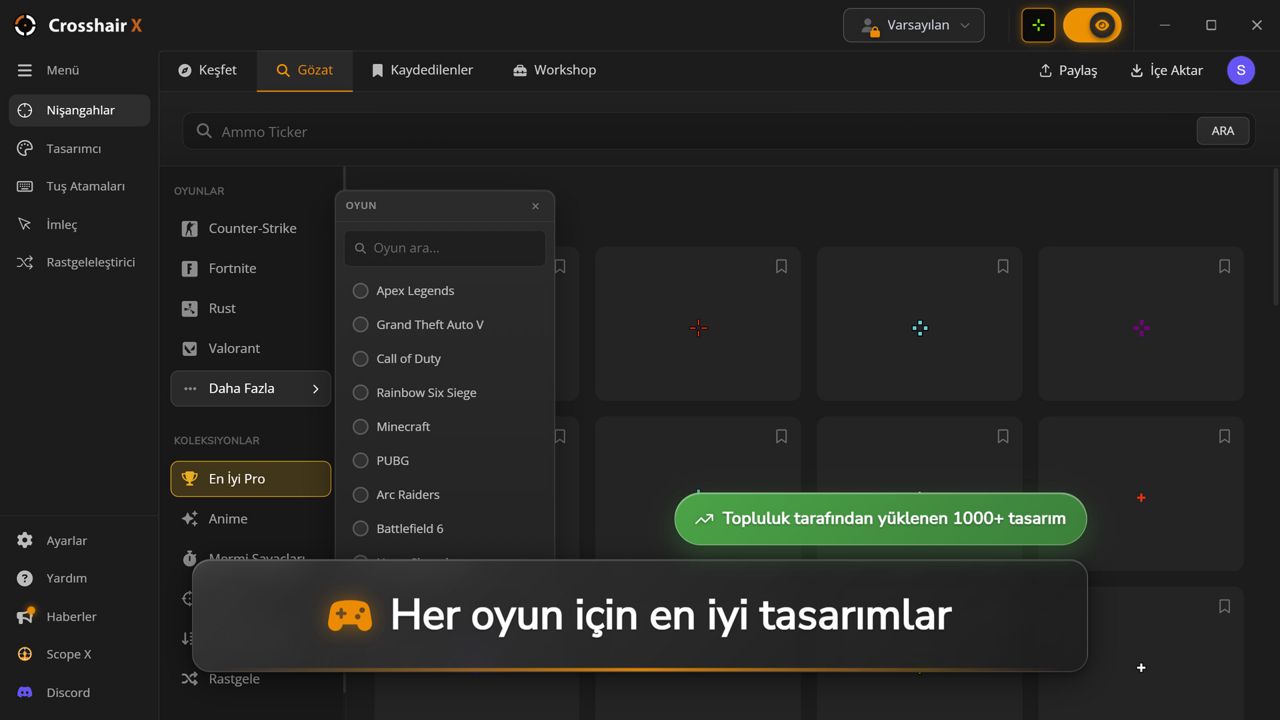Click the Ammo Ticker search field
This screenshot has width=1280, height=720.
pos(690,131)
